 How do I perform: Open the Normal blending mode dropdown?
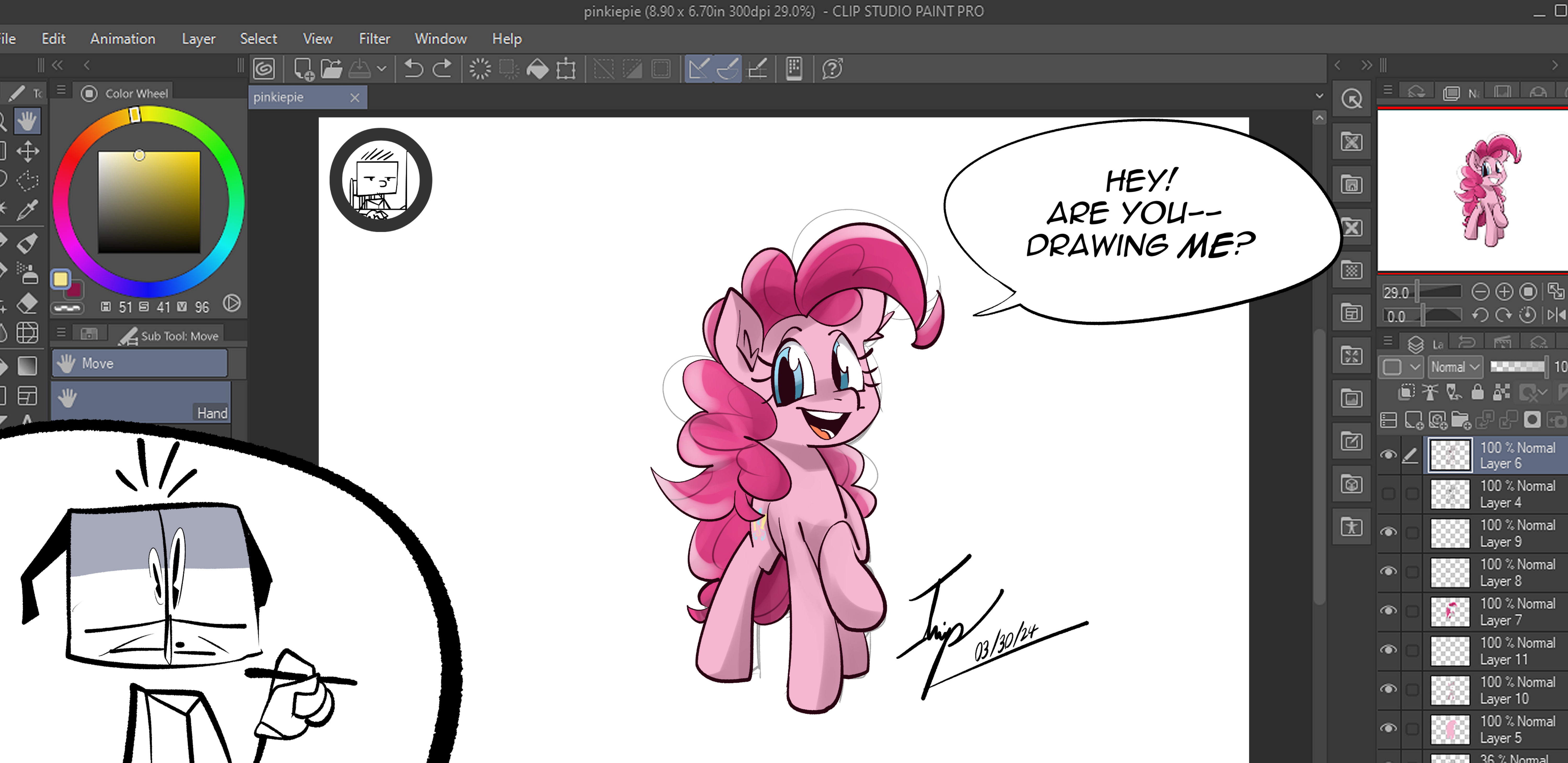pos(1455,367)
